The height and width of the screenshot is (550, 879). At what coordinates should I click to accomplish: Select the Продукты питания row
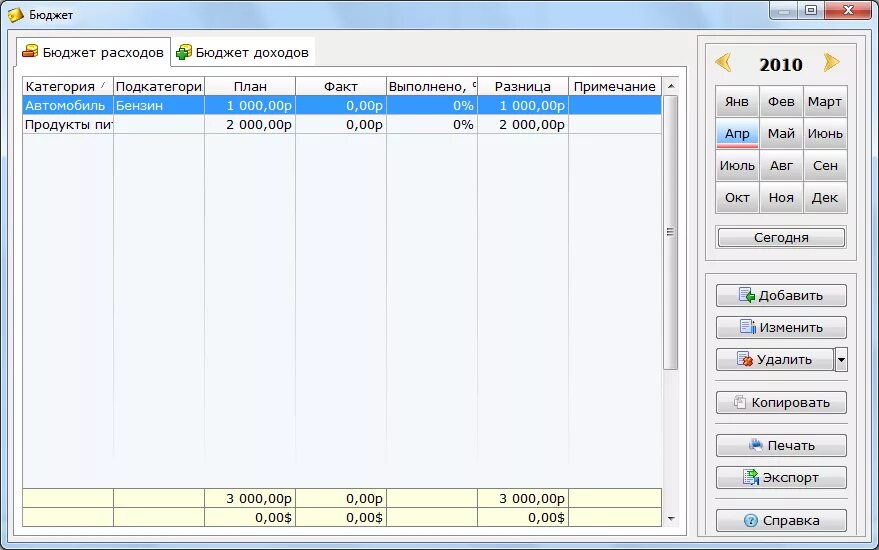coord(342,124)
